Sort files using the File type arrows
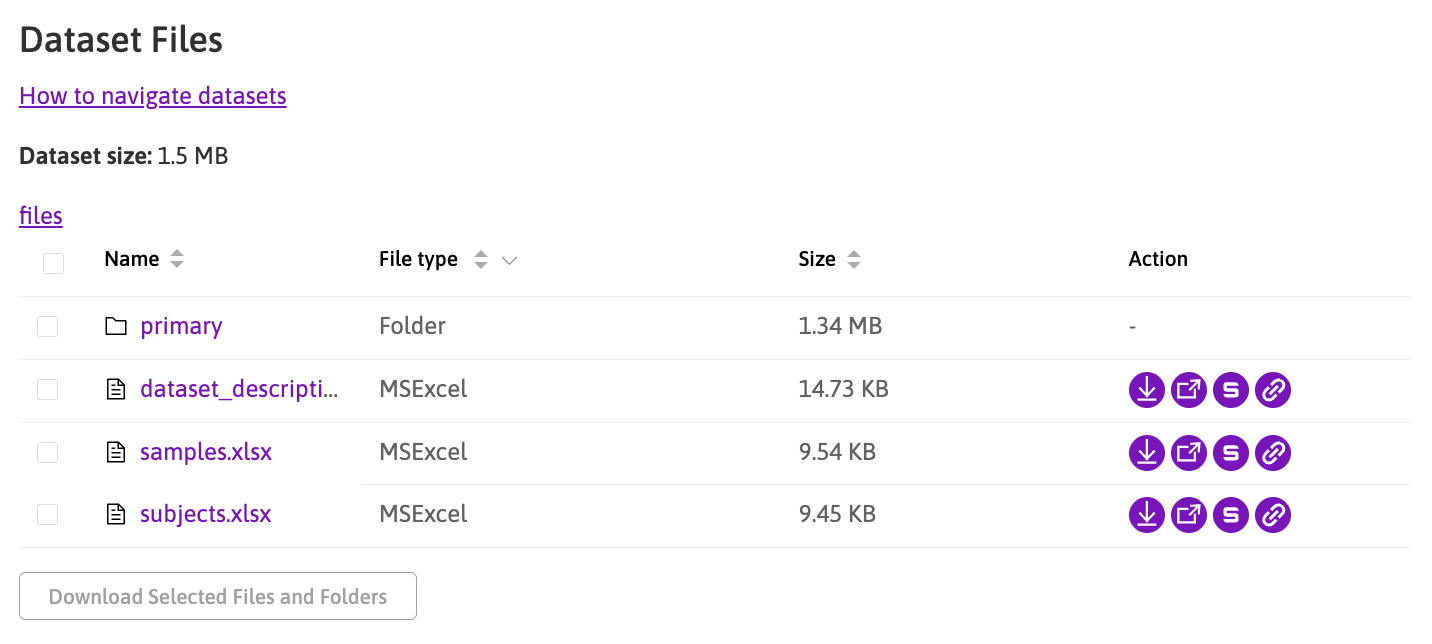Screen dimensions: 1432x644 pyautogui.click(x=481, y=260)
